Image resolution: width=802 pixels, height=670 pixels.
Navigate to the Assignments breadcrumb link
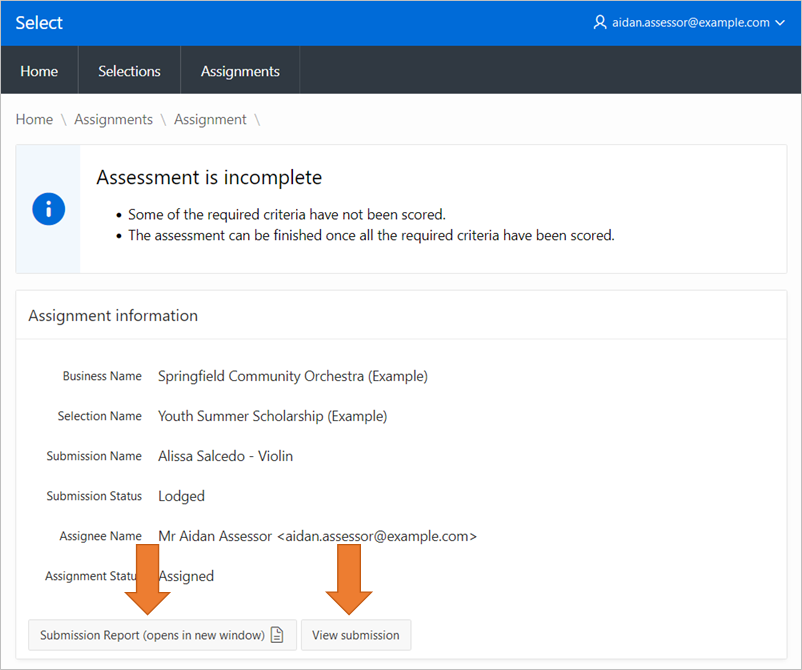tap(113, 119)
